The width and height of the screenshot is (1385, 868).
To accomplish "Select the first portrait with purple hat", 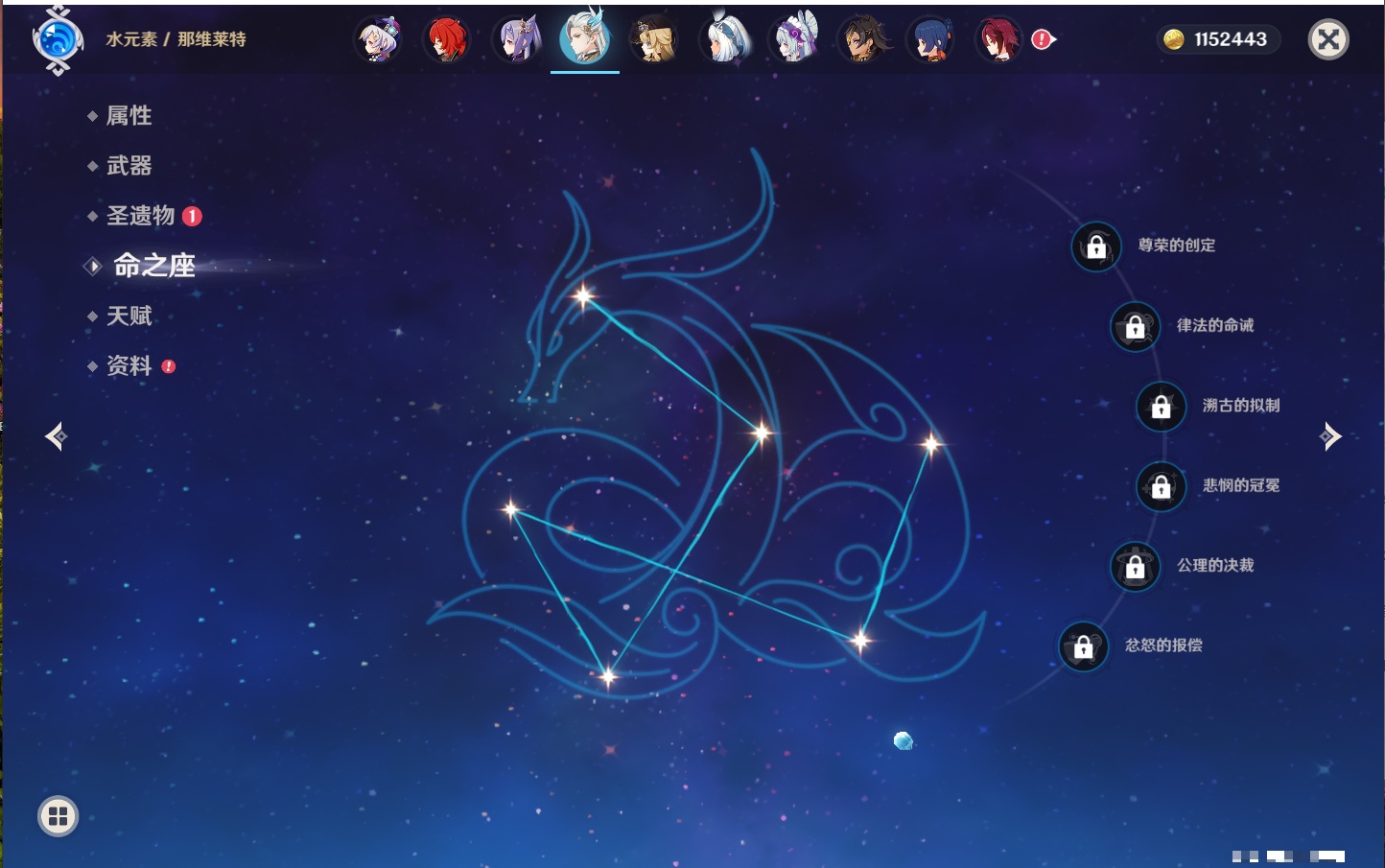I will coord(378,40).
